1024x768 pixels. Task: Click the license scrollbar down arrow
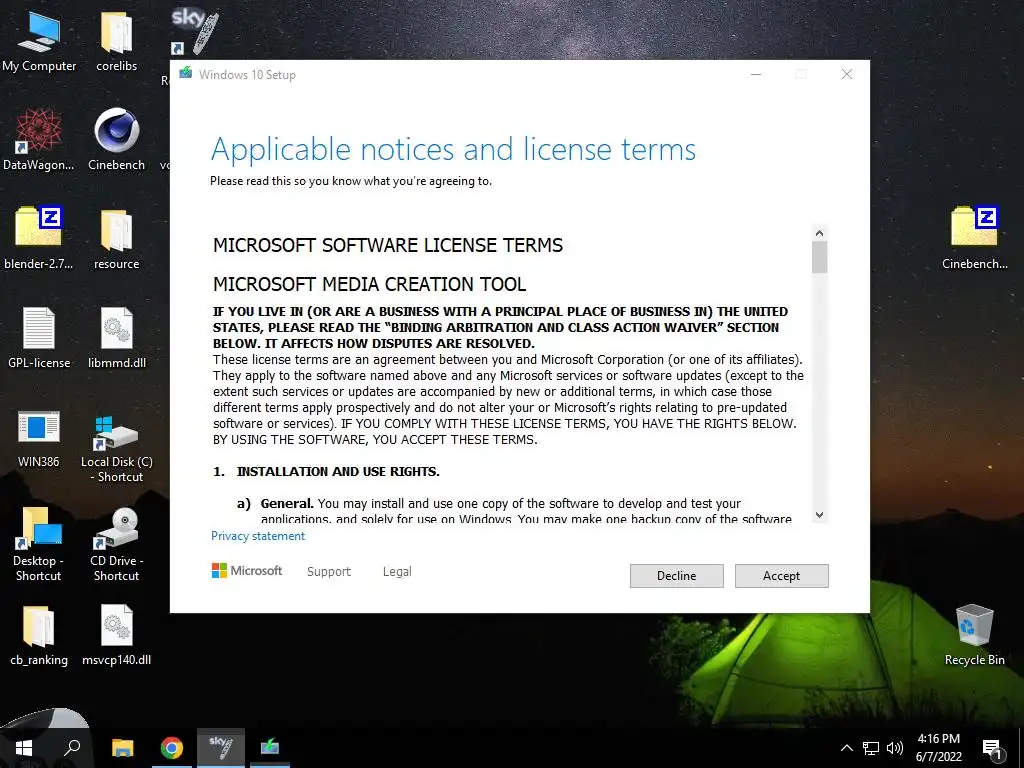click(x=820, y=515)
